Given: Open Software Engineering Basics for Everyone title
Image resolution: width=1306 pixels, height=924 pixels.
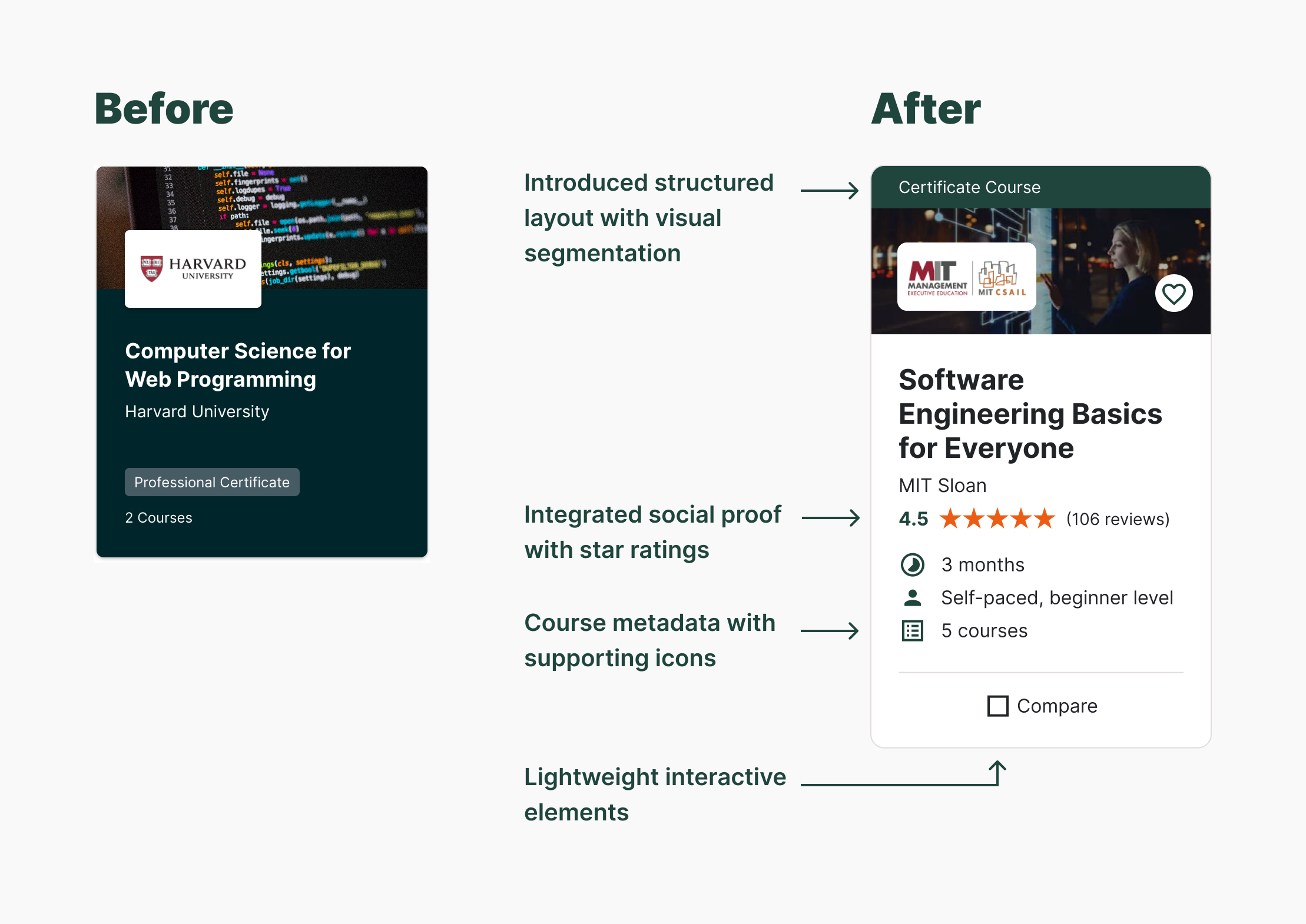Looking at the screenshot, I should tap(1029, 414).
